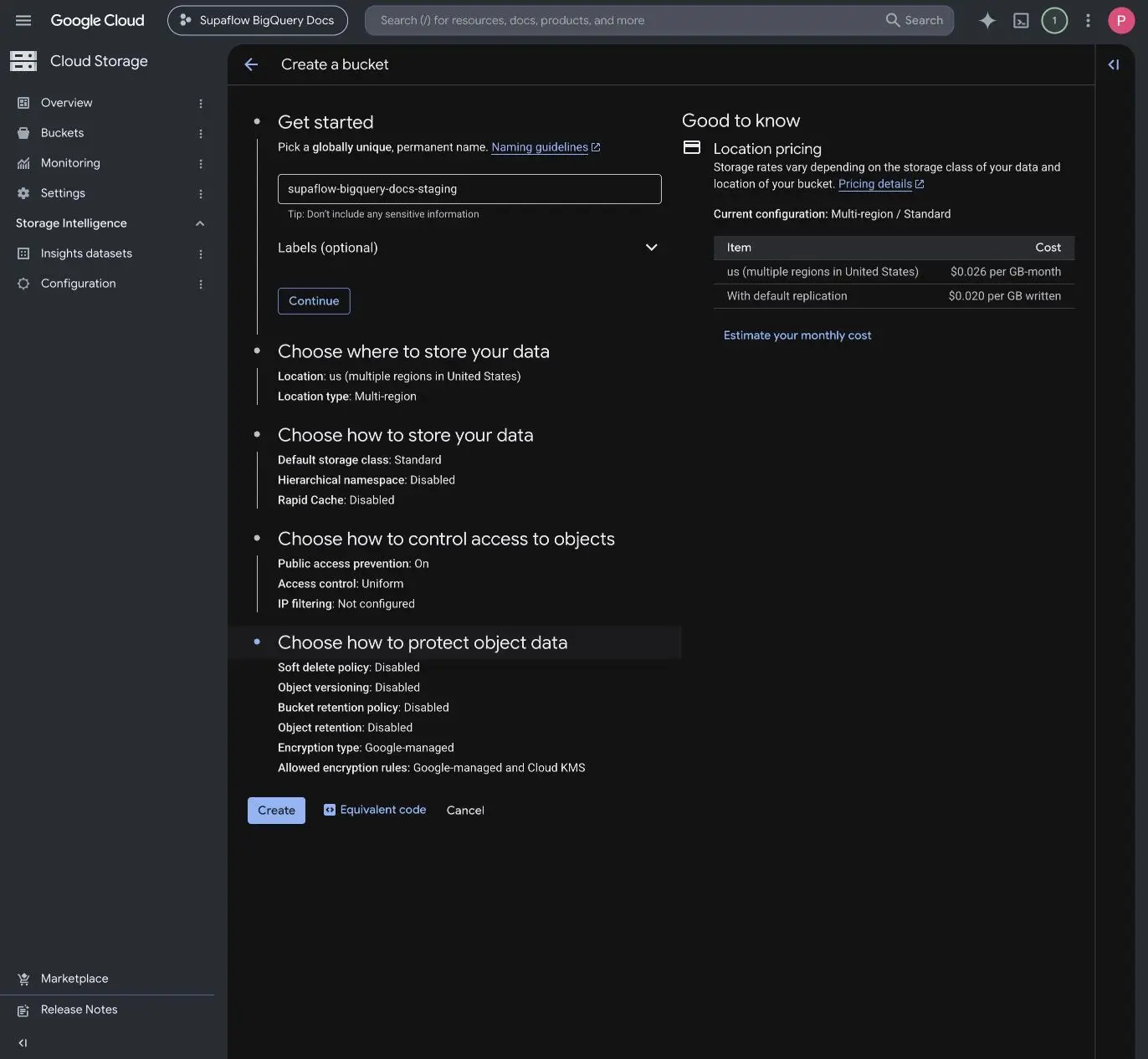Open more options for Buckets
This screenshot has width=1148, height=1059.
201,133
